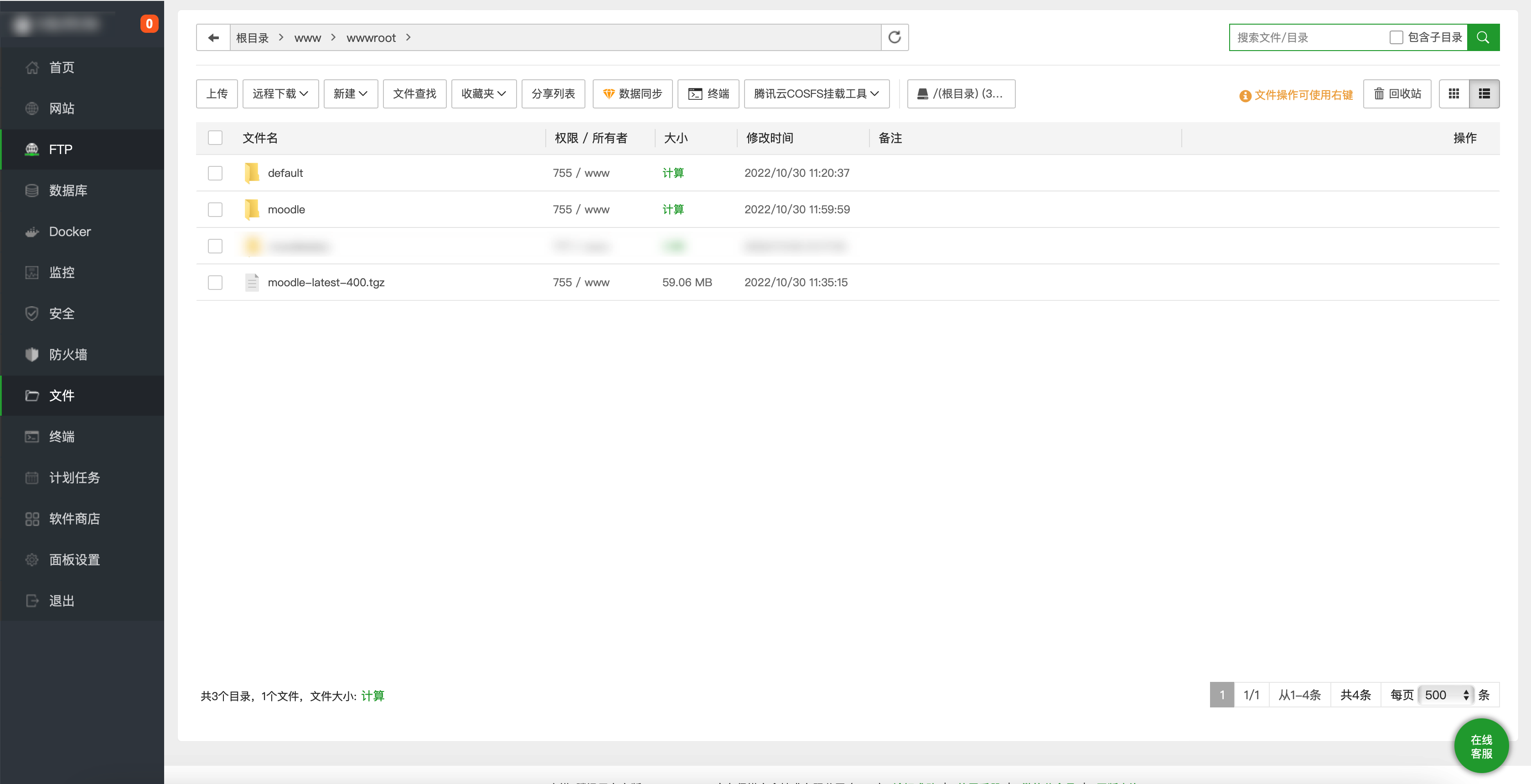The height and width of the screenshot is (784, 1531).
Task: Open the root directory disk button
Action: (961, 94)
